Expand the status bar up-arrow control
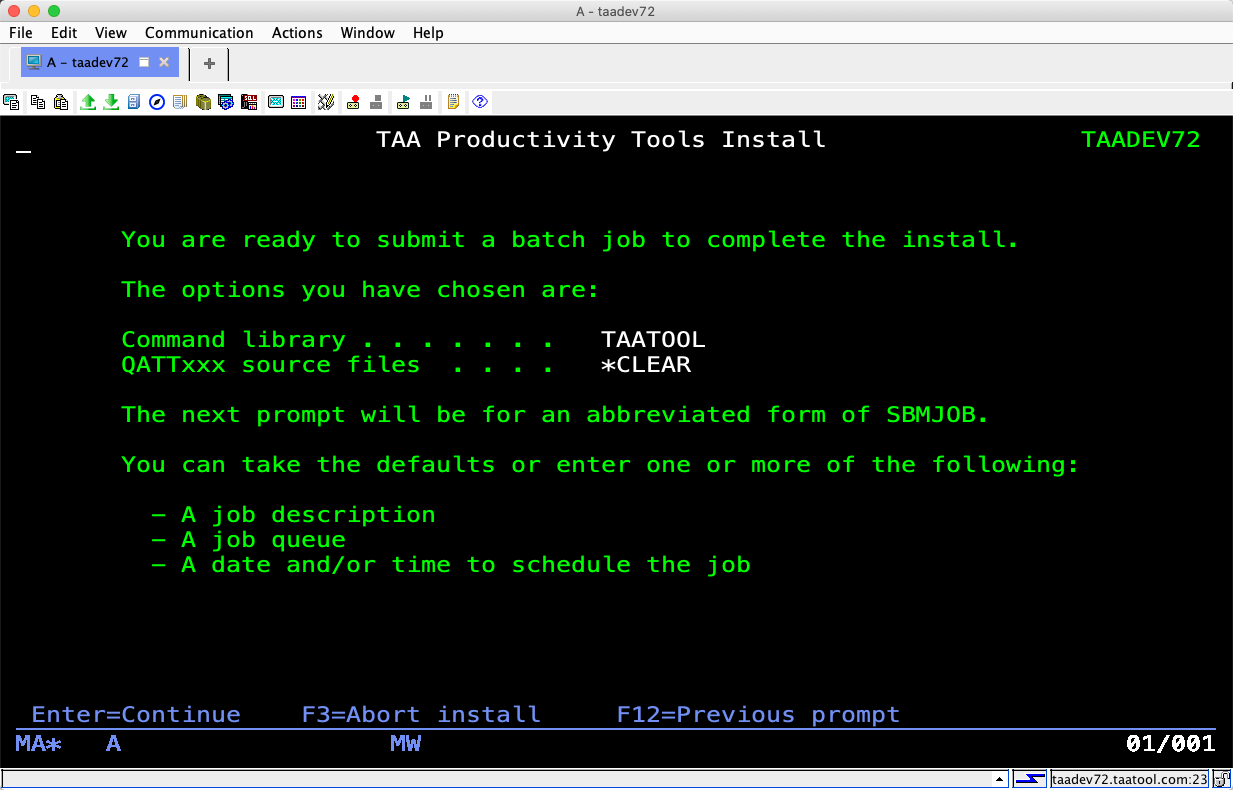This screenshot has height=790, width=1233. (999, 780)
